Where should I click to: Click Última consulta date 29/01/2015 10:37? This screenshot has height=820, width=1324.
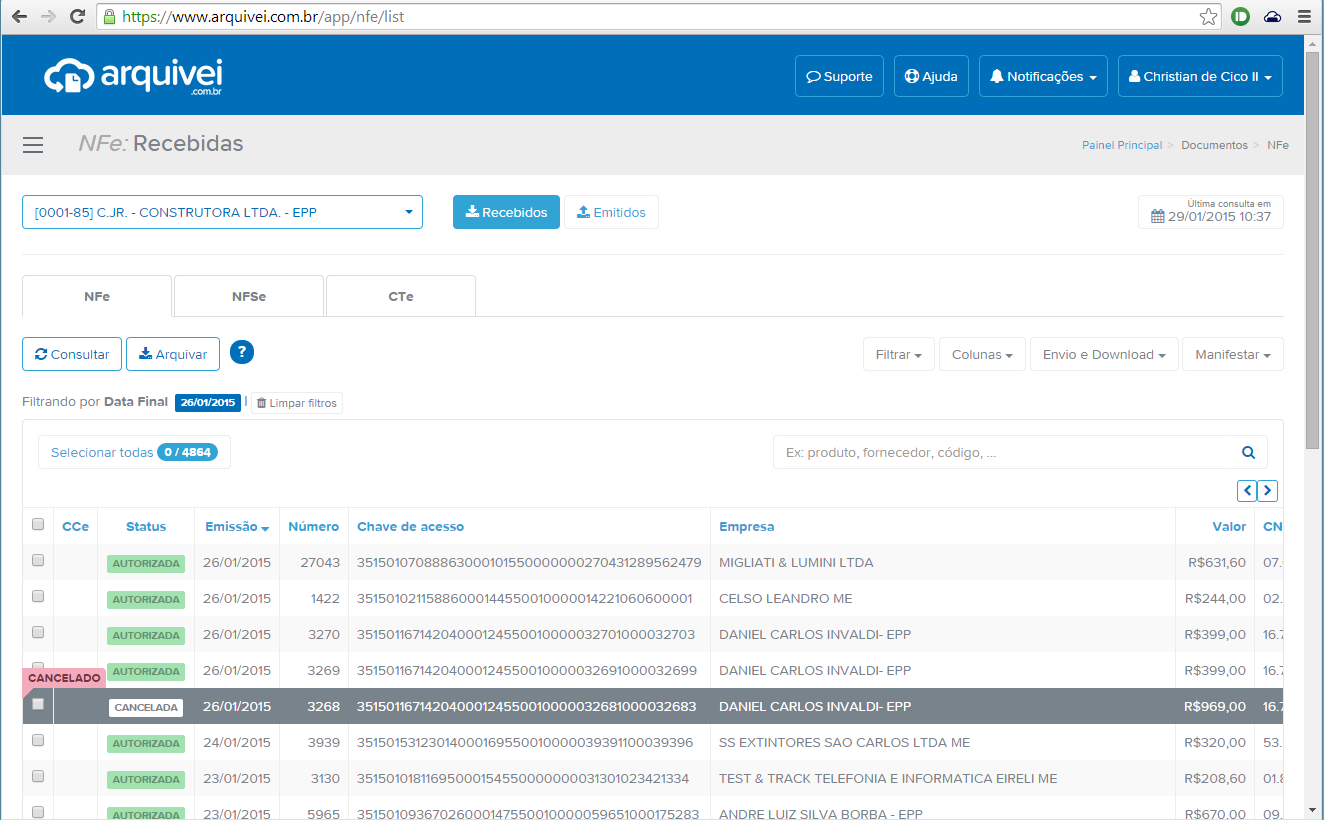(x=1211, y=212)
